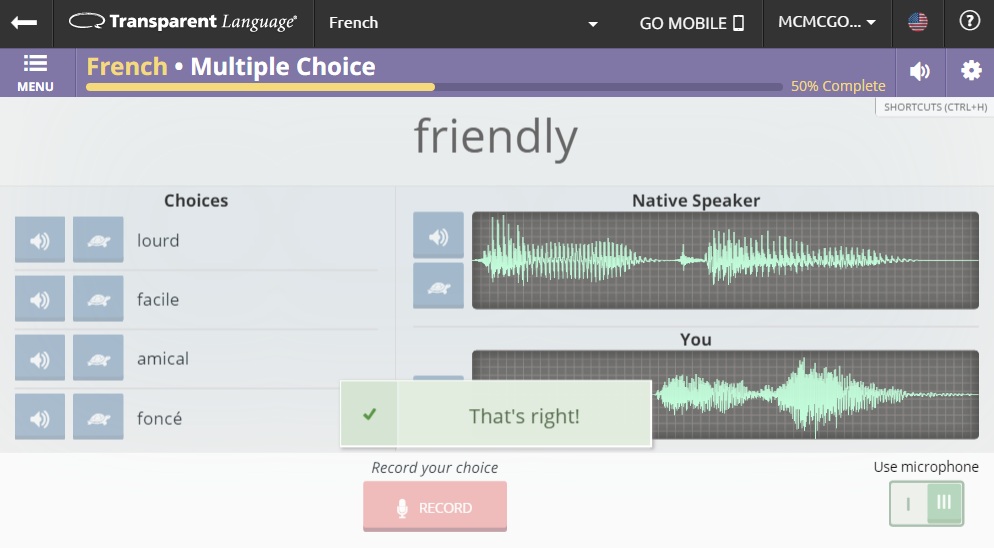Play audio for the word amical

click(x=40, y=359)
